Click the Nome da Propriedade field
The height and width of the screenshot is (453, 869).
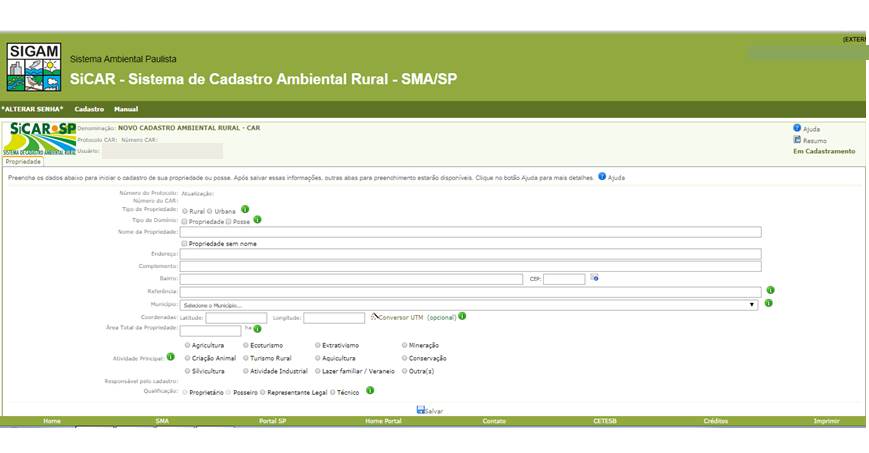click(x=471, y=232)
